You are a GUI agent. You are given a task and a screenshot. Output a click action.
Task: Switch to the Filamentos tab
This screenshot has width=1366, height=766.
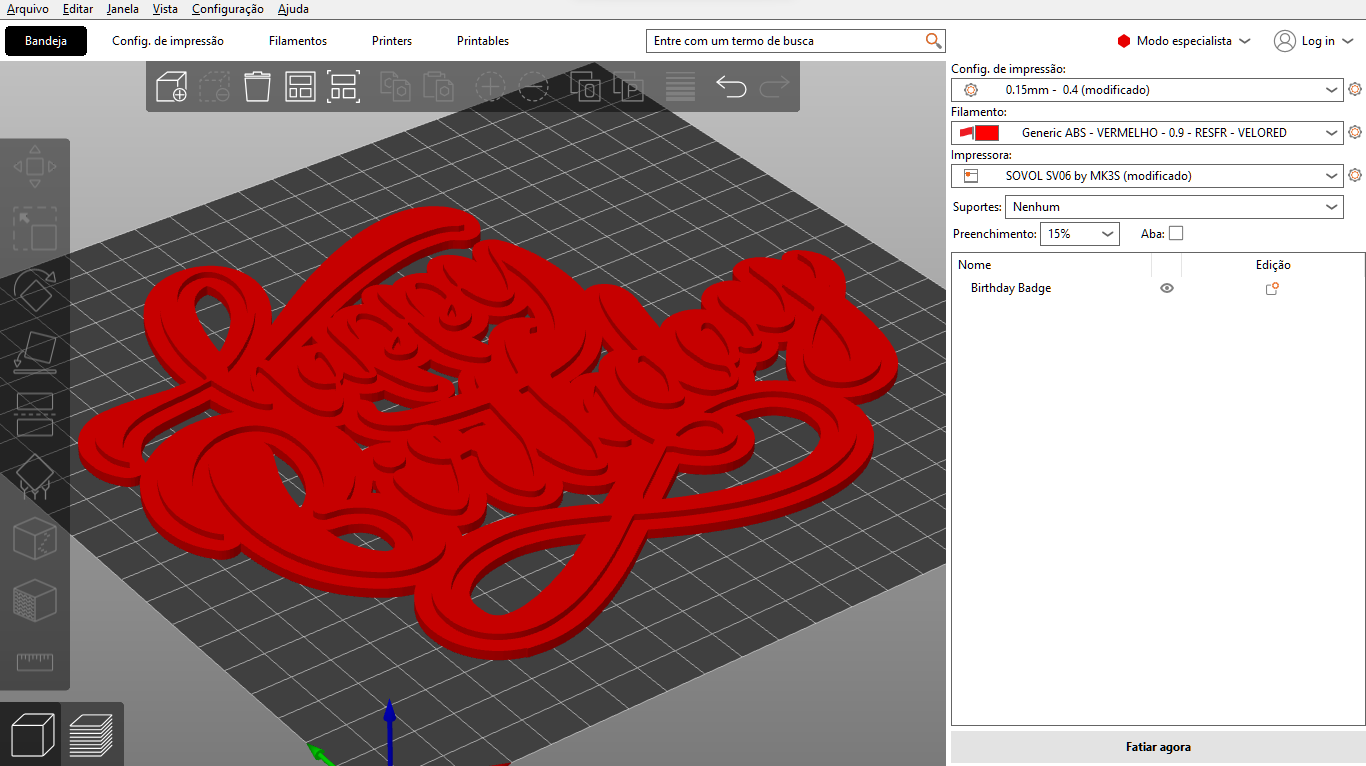[298, 41]
